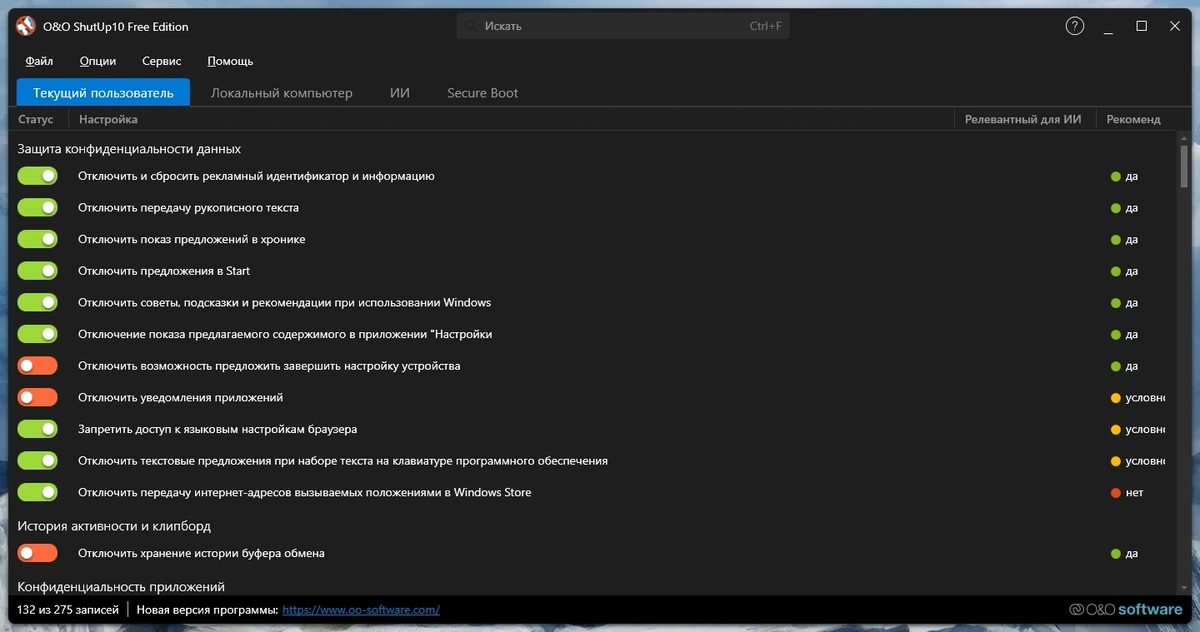Select the Текущий пользователь tab
Viewport: 1200px width, 632px height.
(103, 93)
